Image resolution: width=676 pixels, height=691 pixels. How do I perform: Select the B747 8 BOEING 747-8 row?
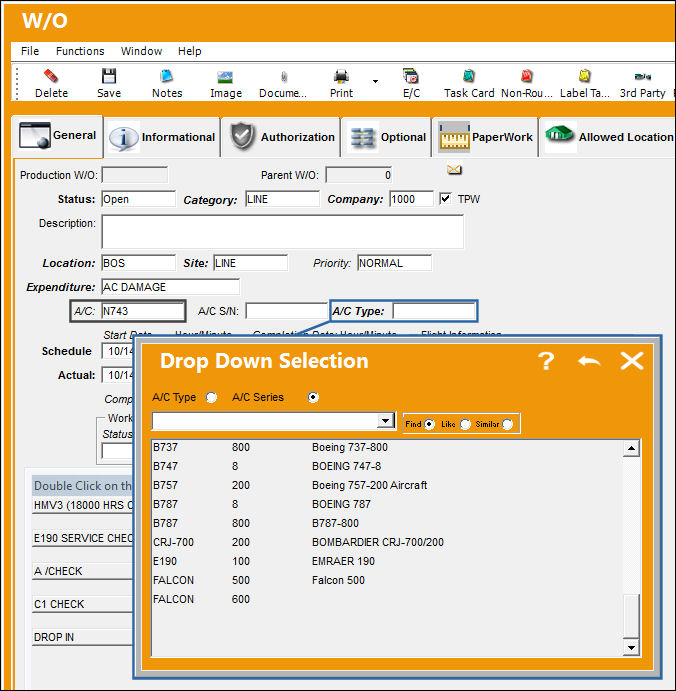click(x=387, y=466)
